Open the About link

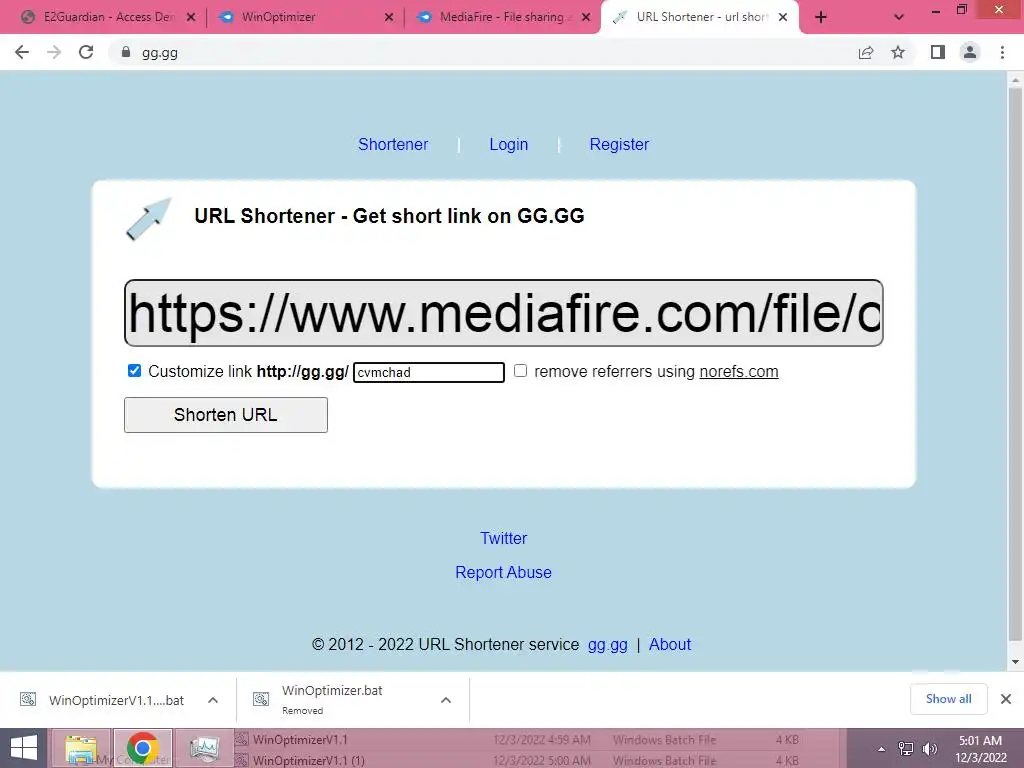[x=669, y=645]
